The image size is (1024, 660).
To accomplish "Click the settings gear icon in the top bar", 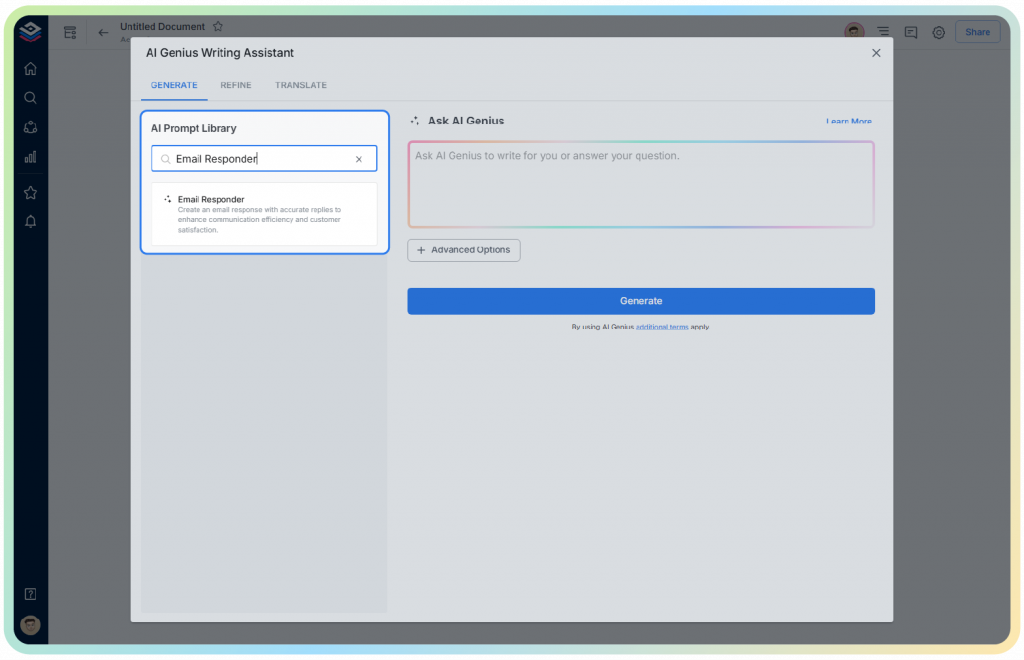I will (x=938, y=32).
